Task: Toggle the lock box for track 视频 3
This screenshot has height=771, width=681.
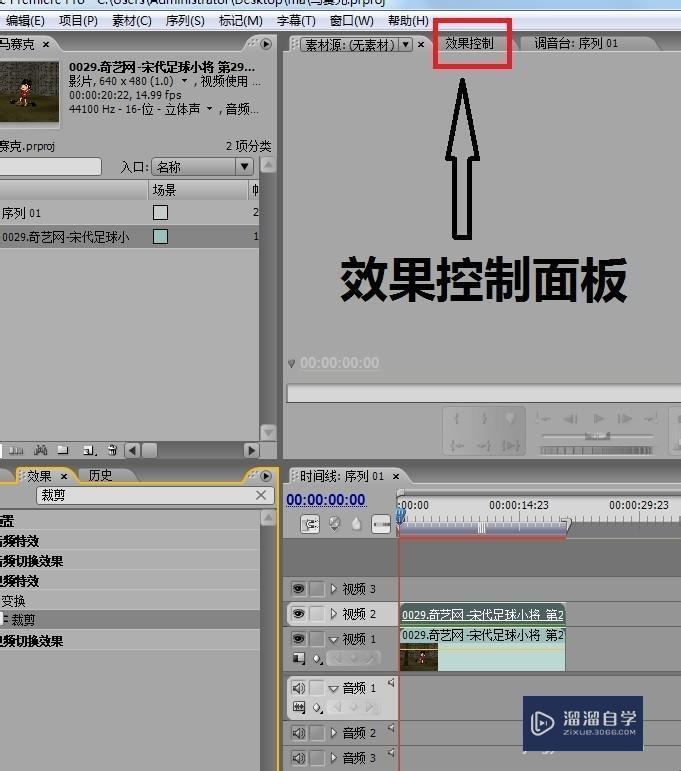Action: (318, 588)
